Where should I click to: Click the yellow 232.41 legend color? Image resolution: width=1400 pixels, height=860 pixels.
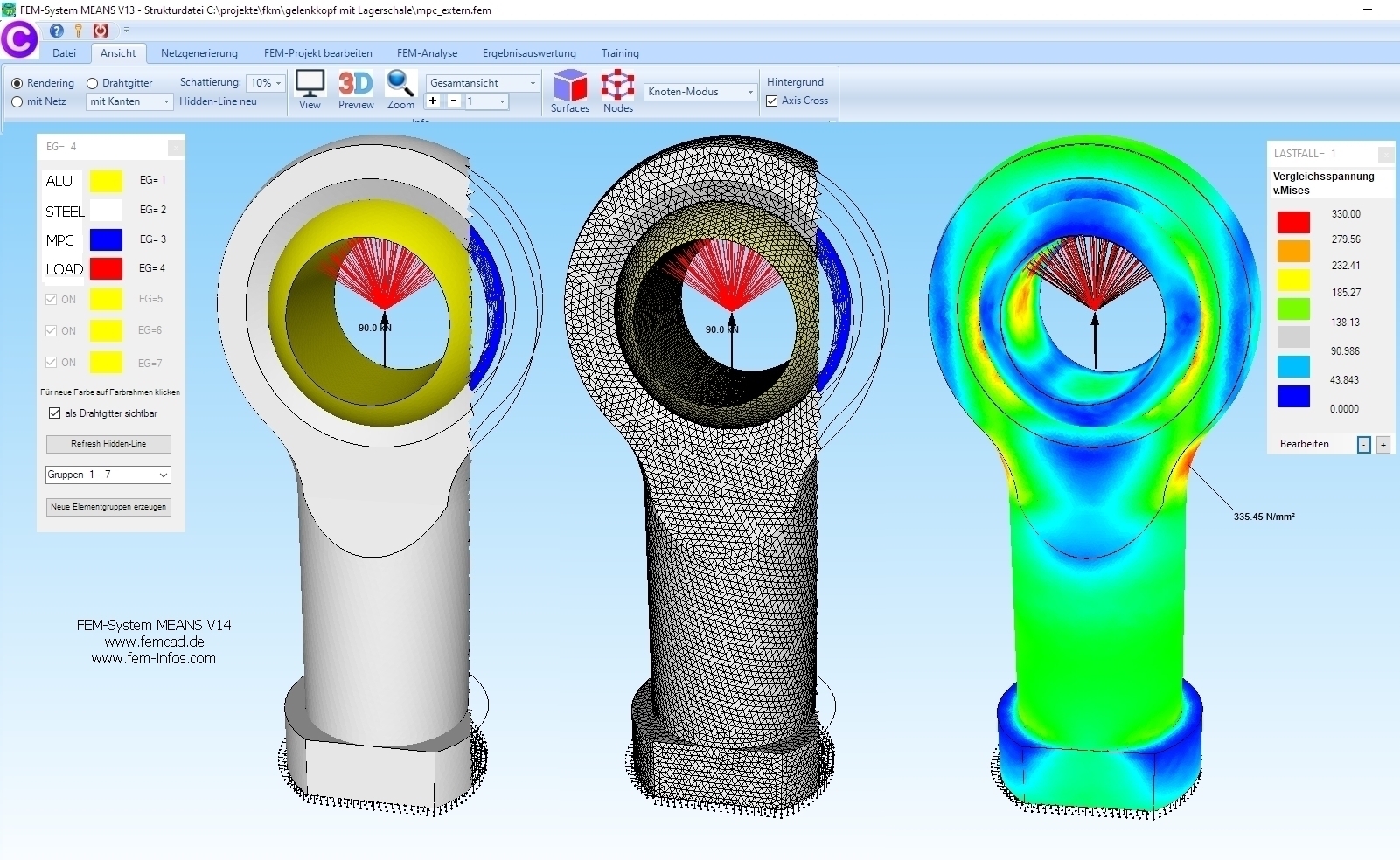[1293, 280]
